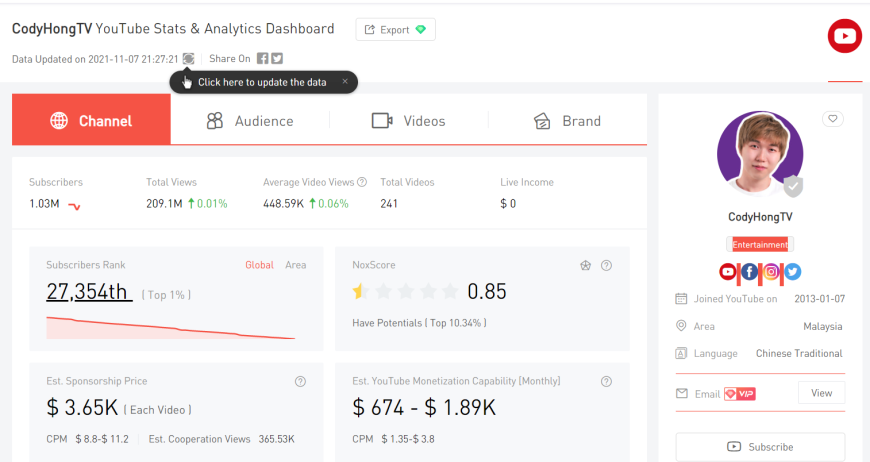Click the subscribers rank trend chart
The height and width of the screenshot is (462, 870).
pyautogui.click(x=170, y=328)
